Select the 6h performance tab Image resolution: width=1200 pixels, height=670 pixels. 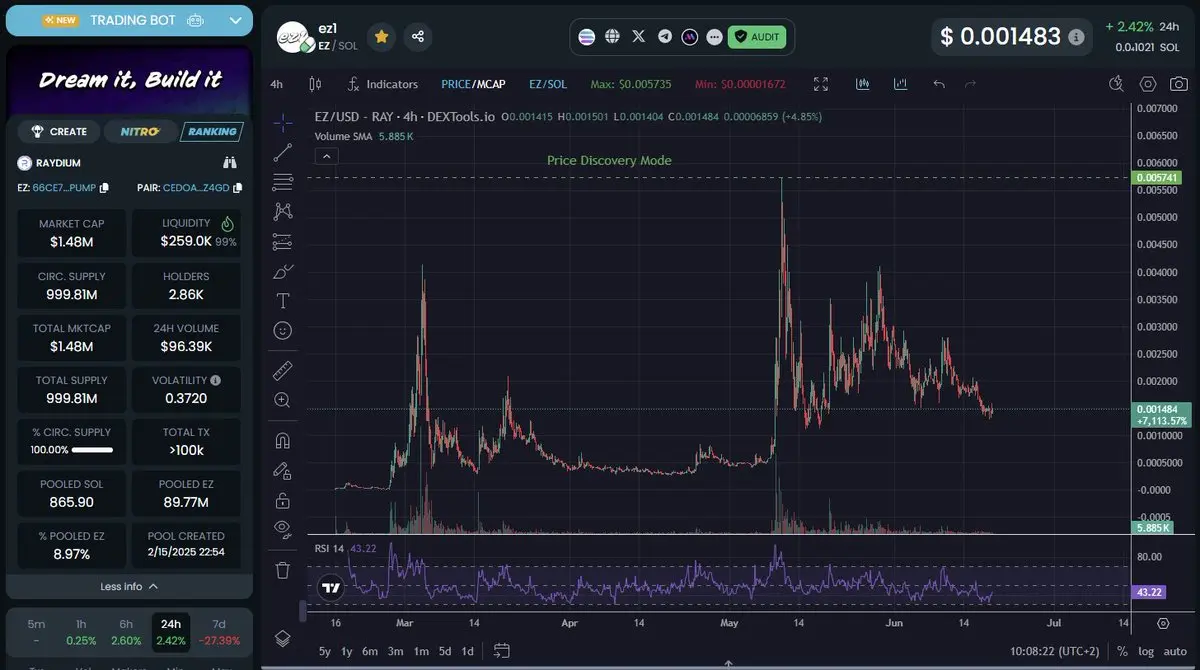pyautogui.click(x=126, y=631)
